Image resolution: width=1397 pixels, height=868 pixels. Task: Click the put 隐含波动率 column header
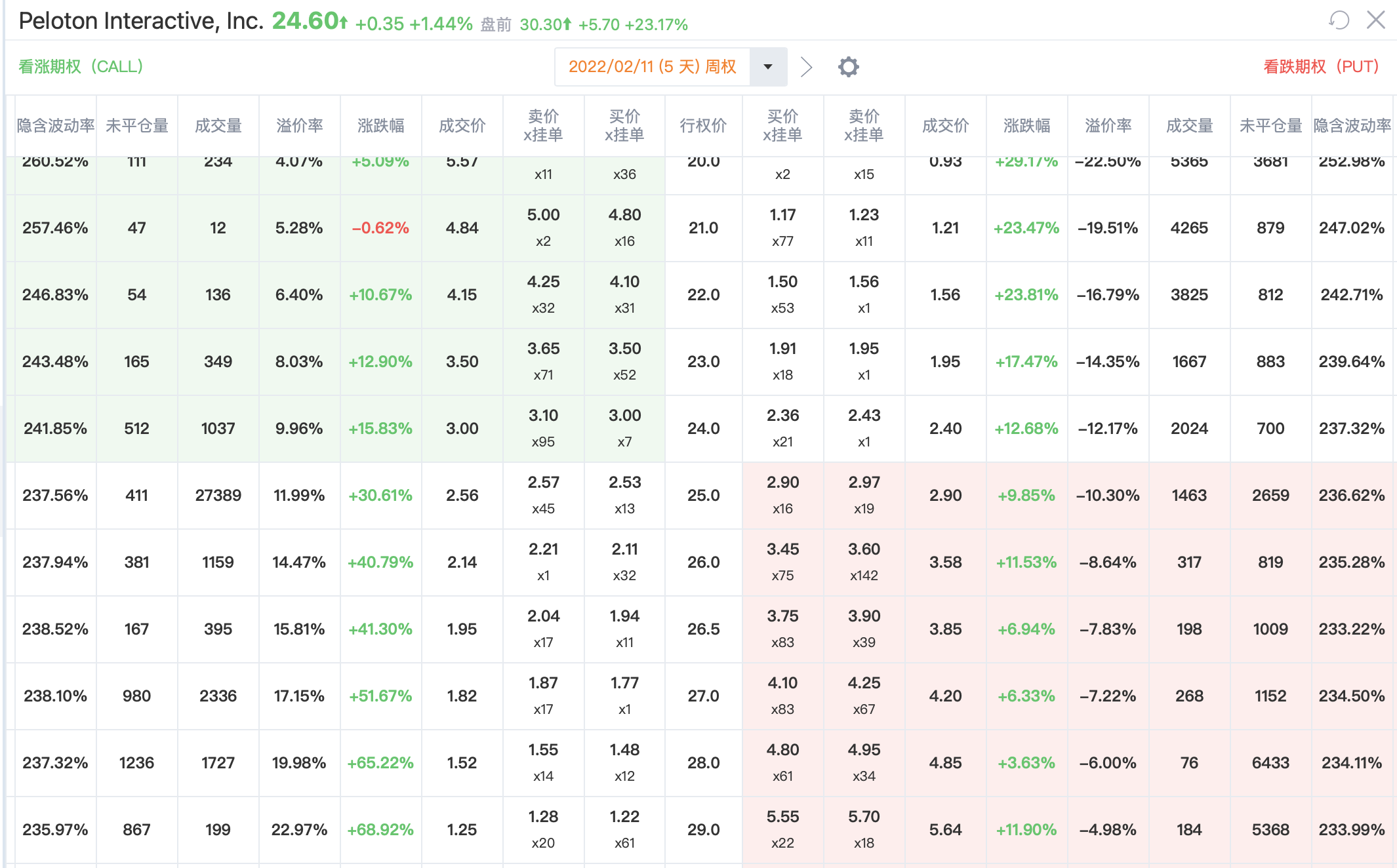point(1352,125)
